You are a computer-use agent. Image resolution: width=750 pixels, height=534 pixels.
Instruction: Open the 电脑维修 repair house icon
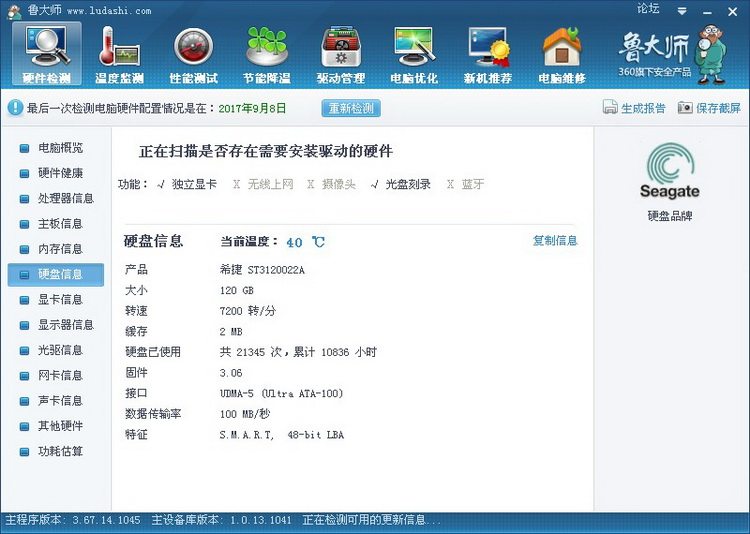(x=562, y=54)
